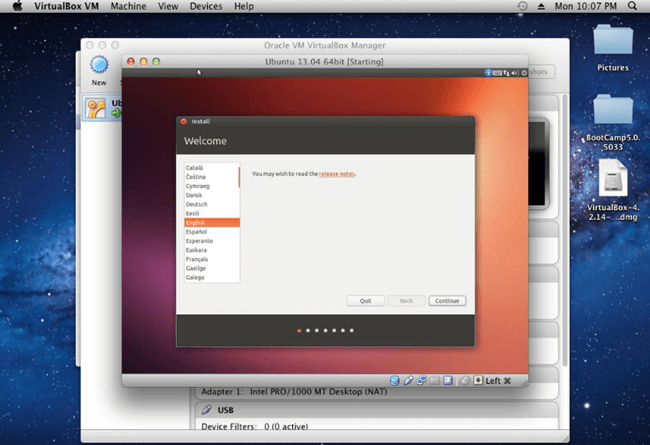
Task: Open the Devices menu
Action: (206, 6)
